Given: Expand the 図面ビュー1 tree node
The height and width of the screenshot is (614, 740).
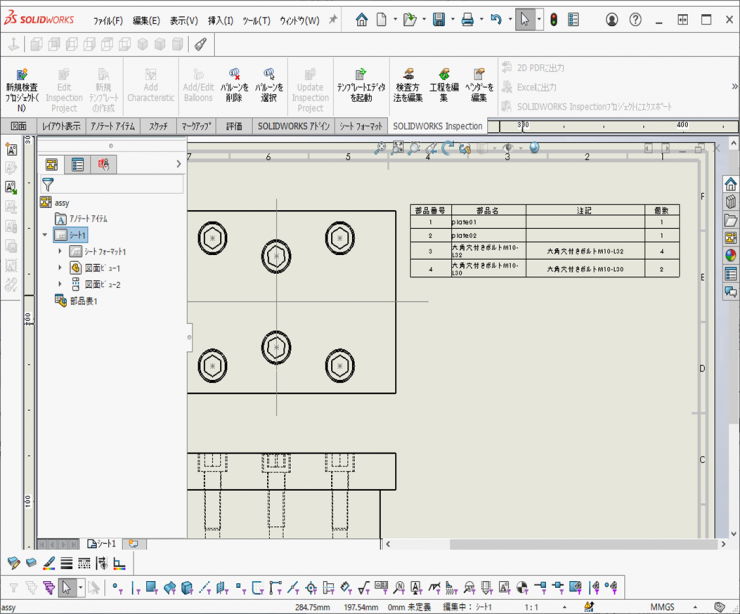Looking at the screenshot, I should tap(60, 268).
